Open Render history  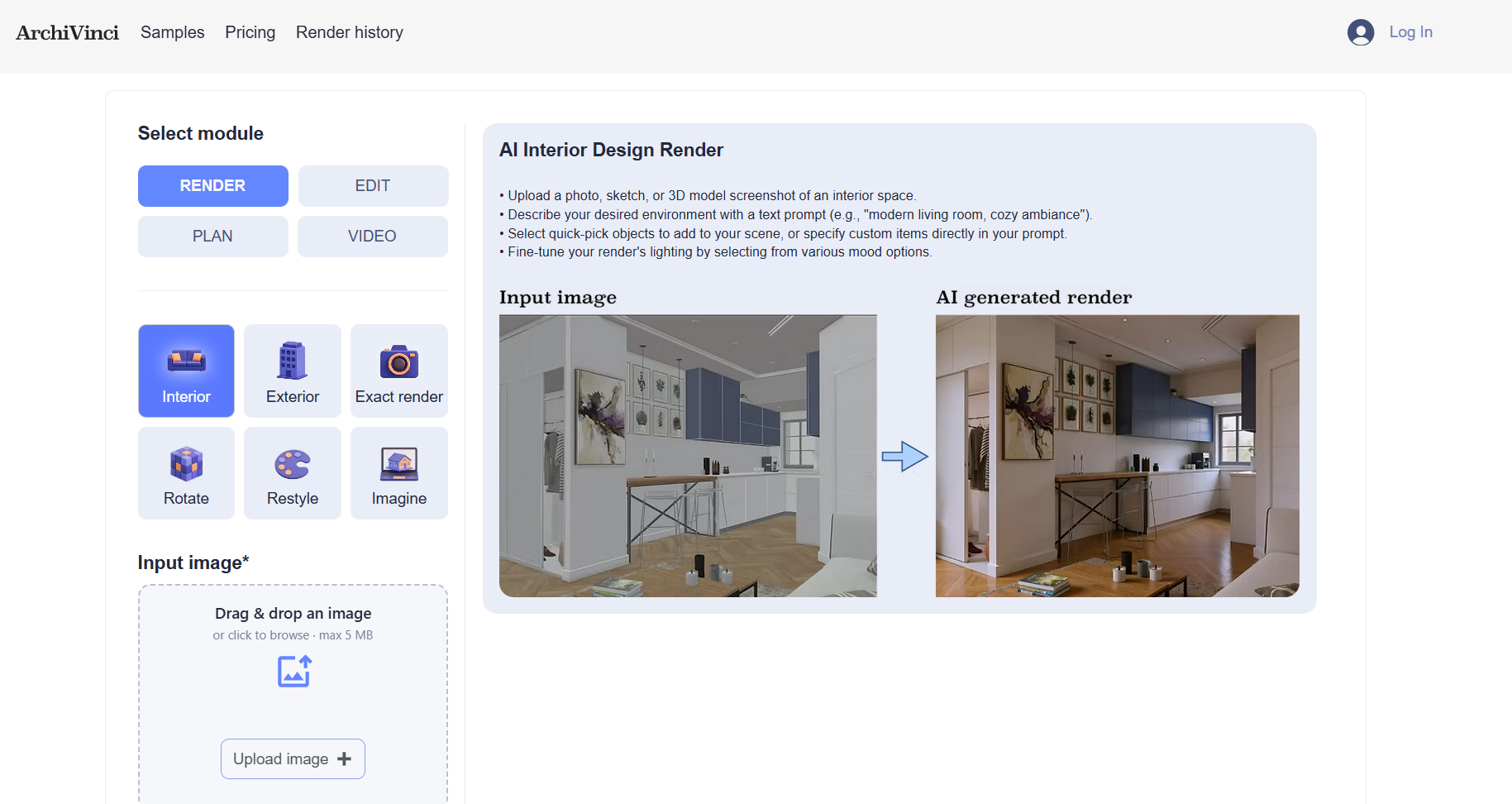tap(350, 32)
